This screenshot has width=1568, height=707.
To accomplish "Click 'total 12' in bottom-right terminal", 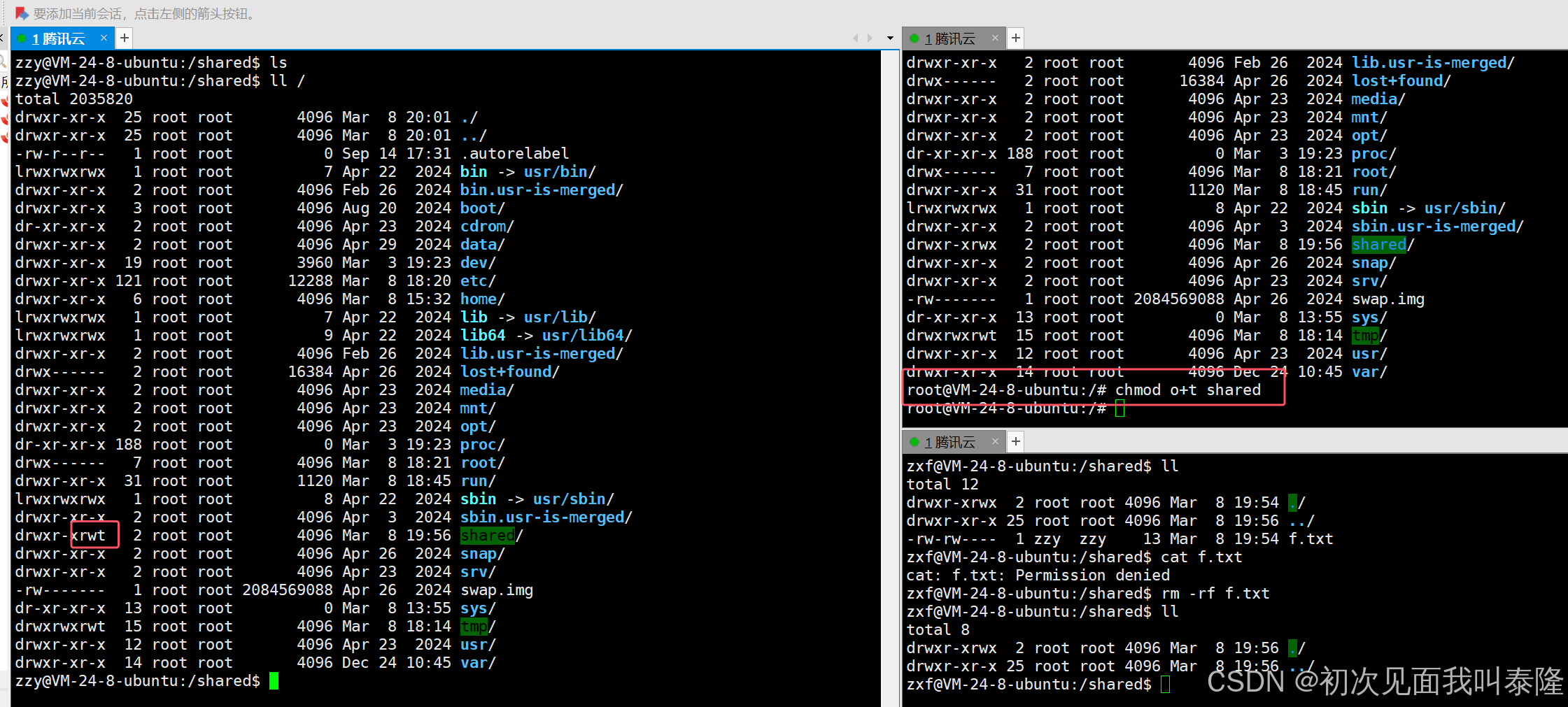I will point(942,484).
